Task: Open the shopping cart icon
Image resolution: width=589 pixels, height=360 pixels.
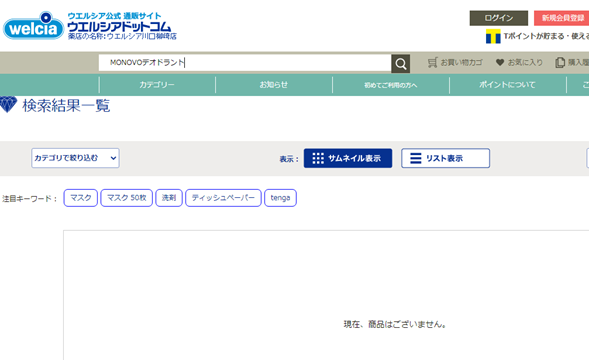Action: [432, 62]
